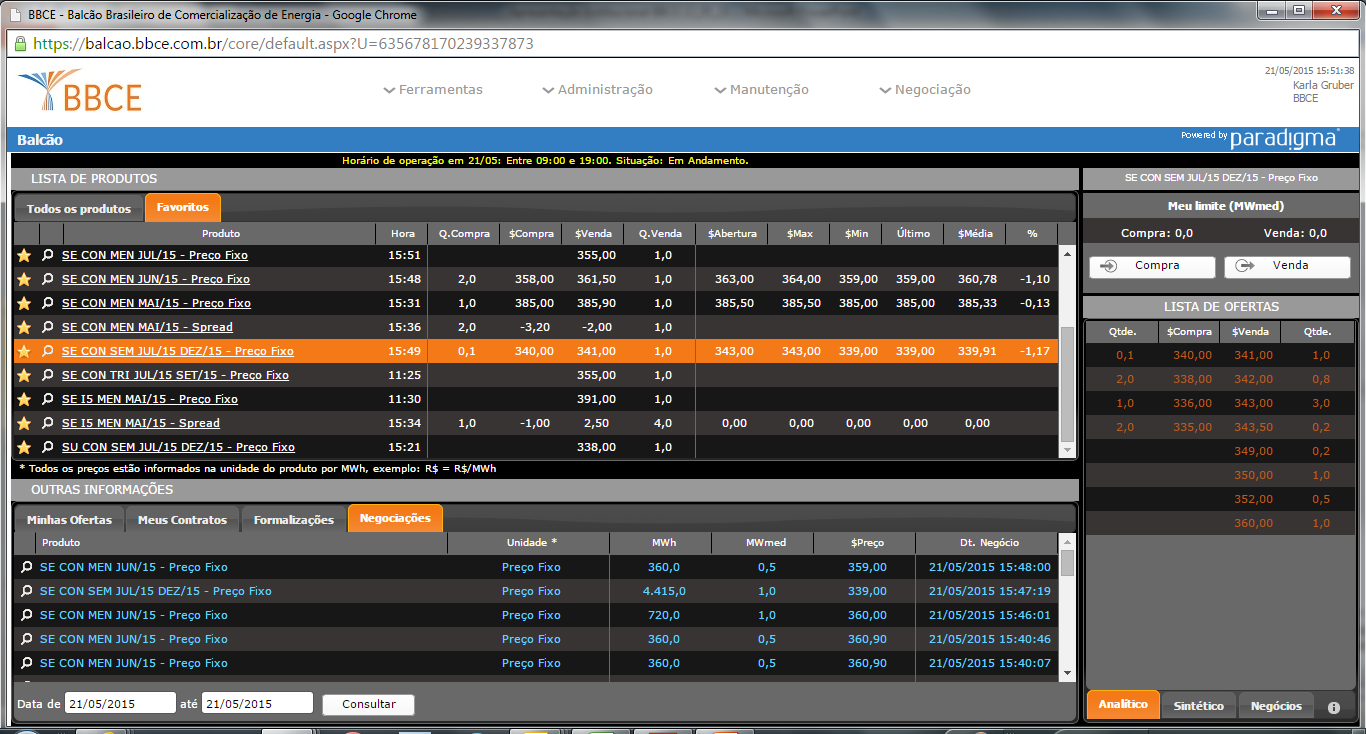Viewport: 1366px width, 734px height.
Task: Click the Compra button
Action: pyautogui.click(x=1152, y=266)
